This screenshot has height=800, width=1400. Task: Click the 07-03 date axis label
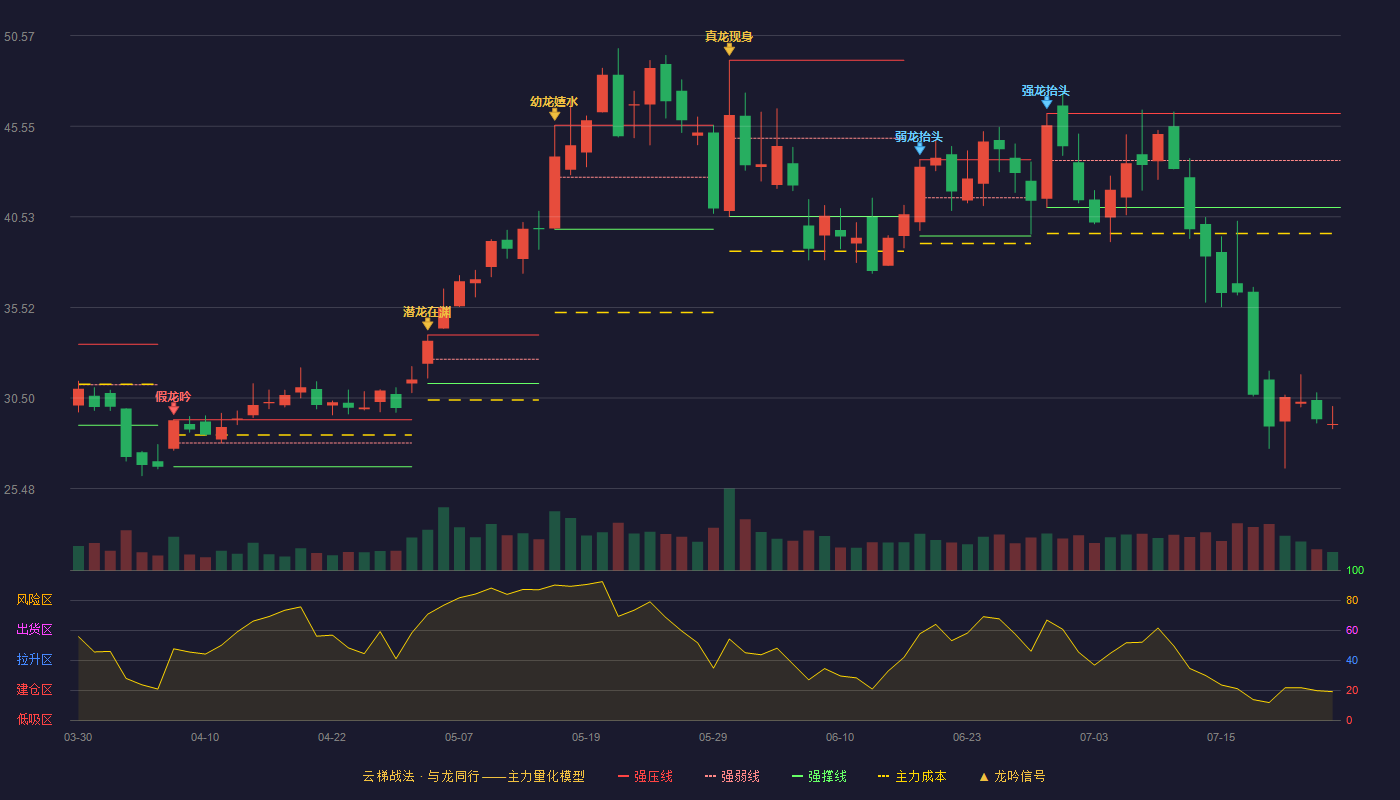1094,737
